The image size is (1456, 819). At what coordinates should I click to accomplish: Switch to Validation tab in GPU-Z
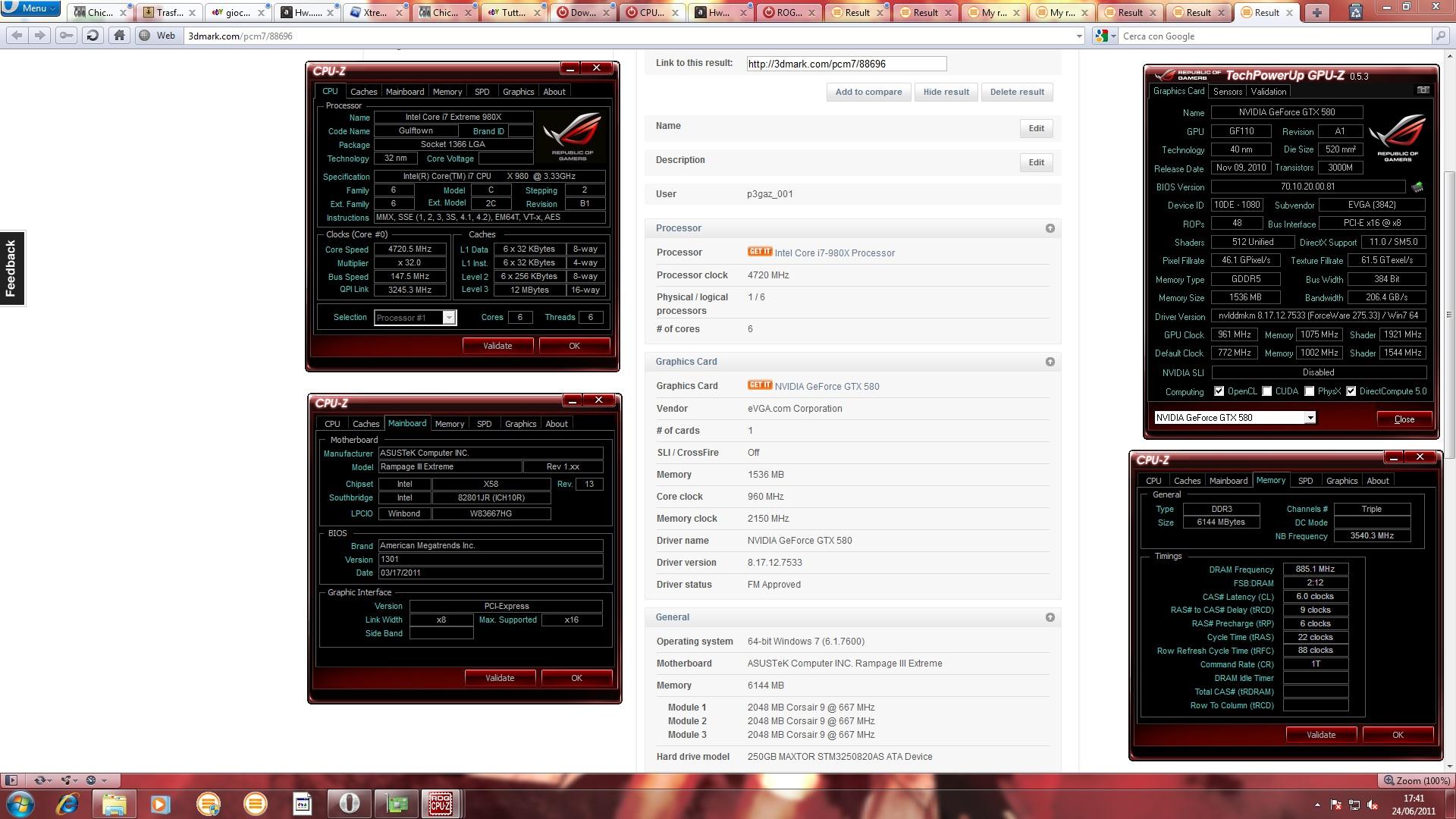pos(1268,92)
